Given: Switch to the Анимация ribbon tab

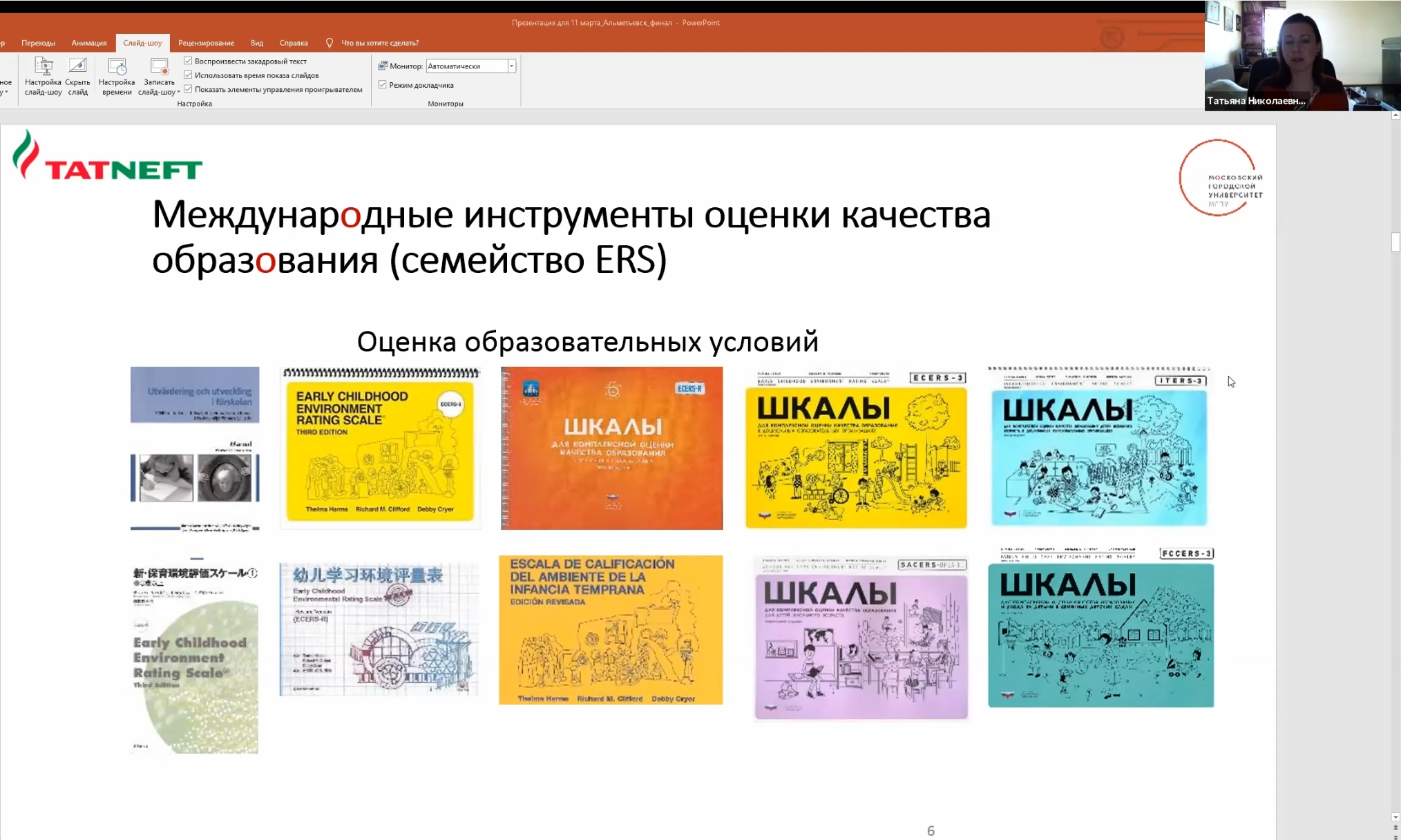Looking at the screenshot, I should (89, 43).
